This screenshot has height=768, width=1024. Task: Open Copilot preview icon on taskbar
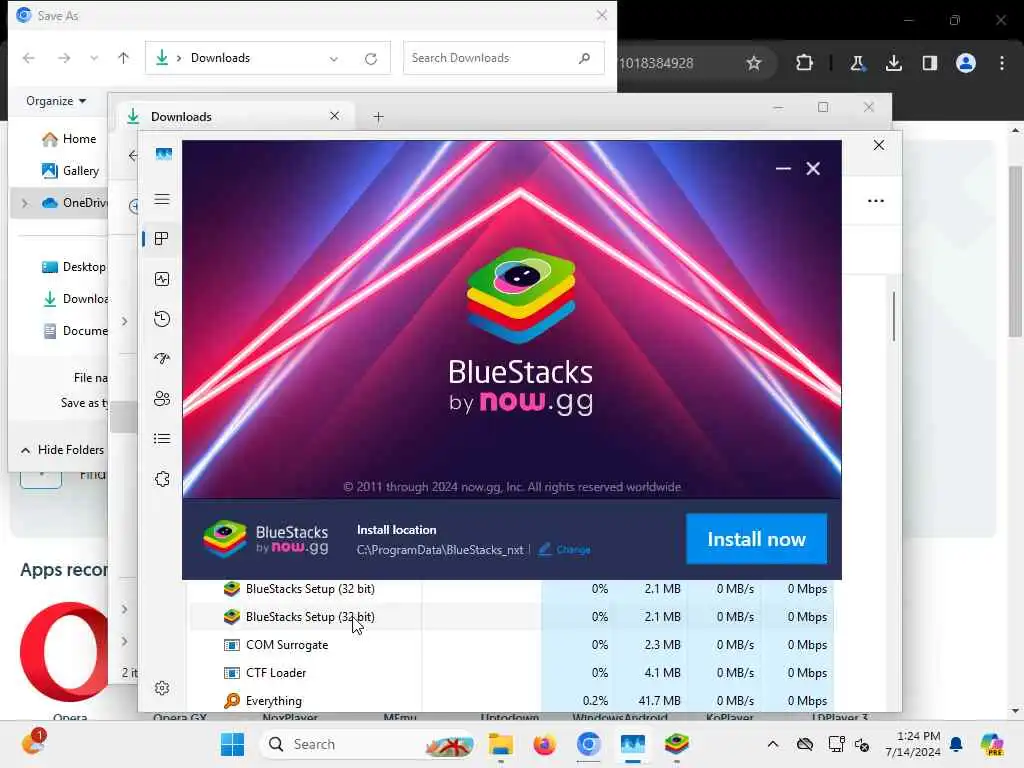991,744
